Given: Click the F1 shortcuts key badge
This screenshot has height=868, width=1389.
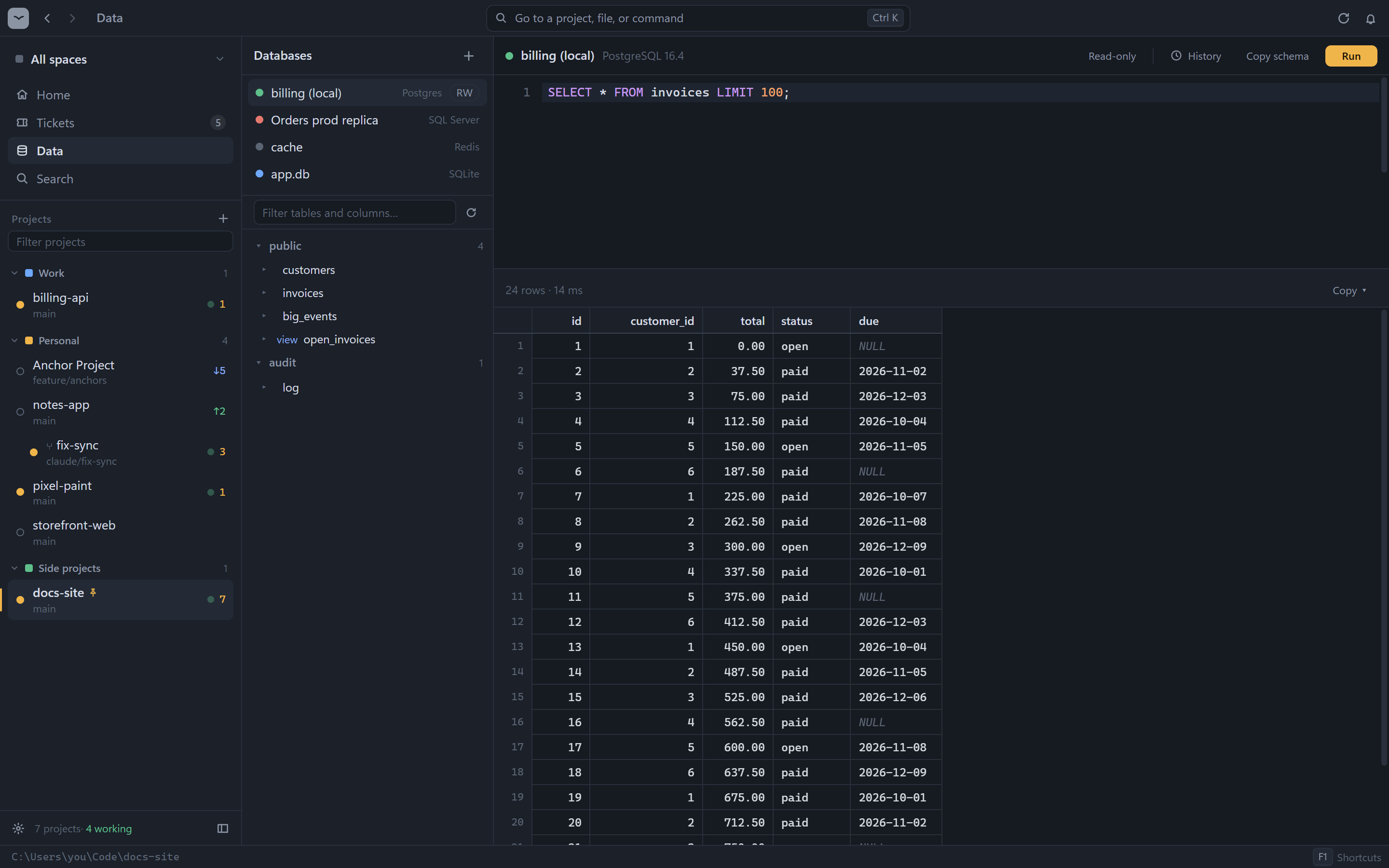Looking at the screenshot, I should click(1322, 856).
